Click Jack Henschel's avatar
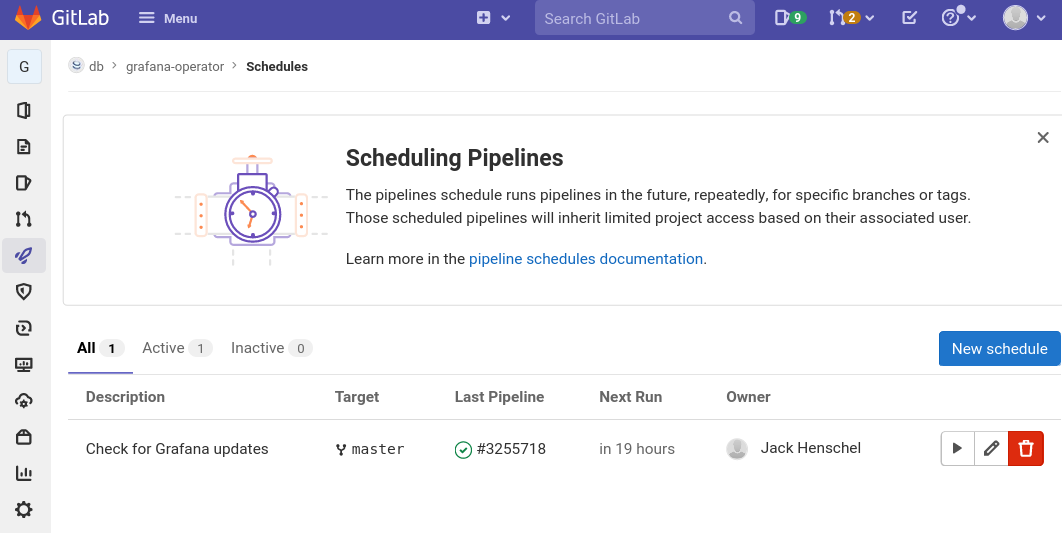1062x533 pixels. 737,449
